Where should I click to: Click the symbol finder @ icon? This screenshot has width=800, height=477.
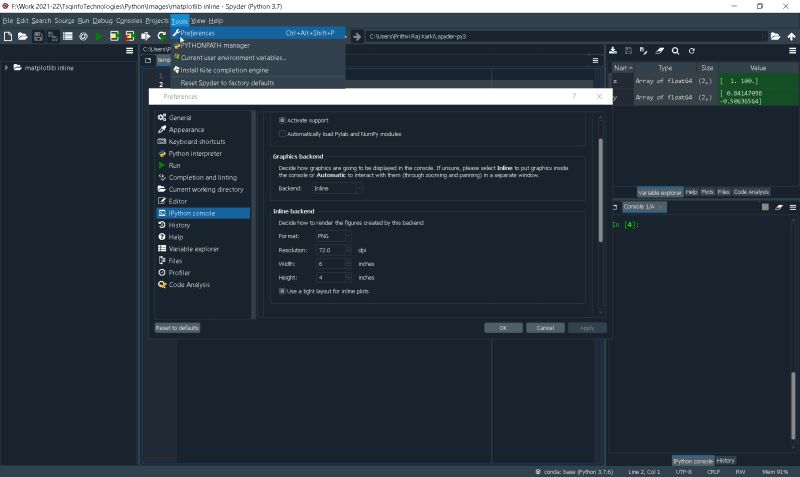(84, 36)
